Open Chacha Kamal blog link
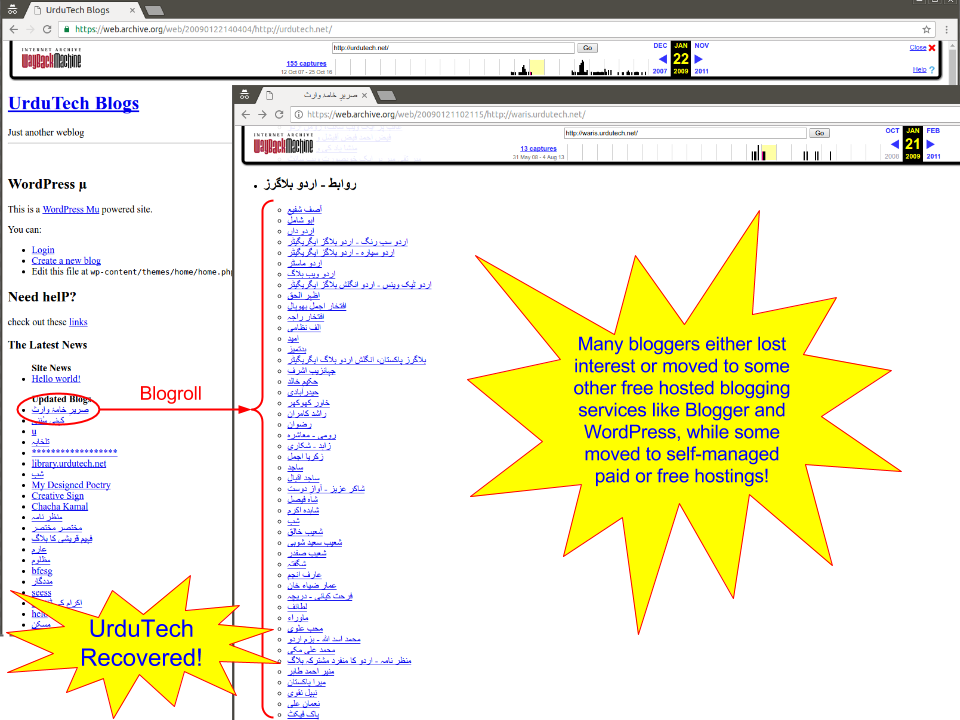The height and width of the screenshot is (720, 960). (59, 506)
